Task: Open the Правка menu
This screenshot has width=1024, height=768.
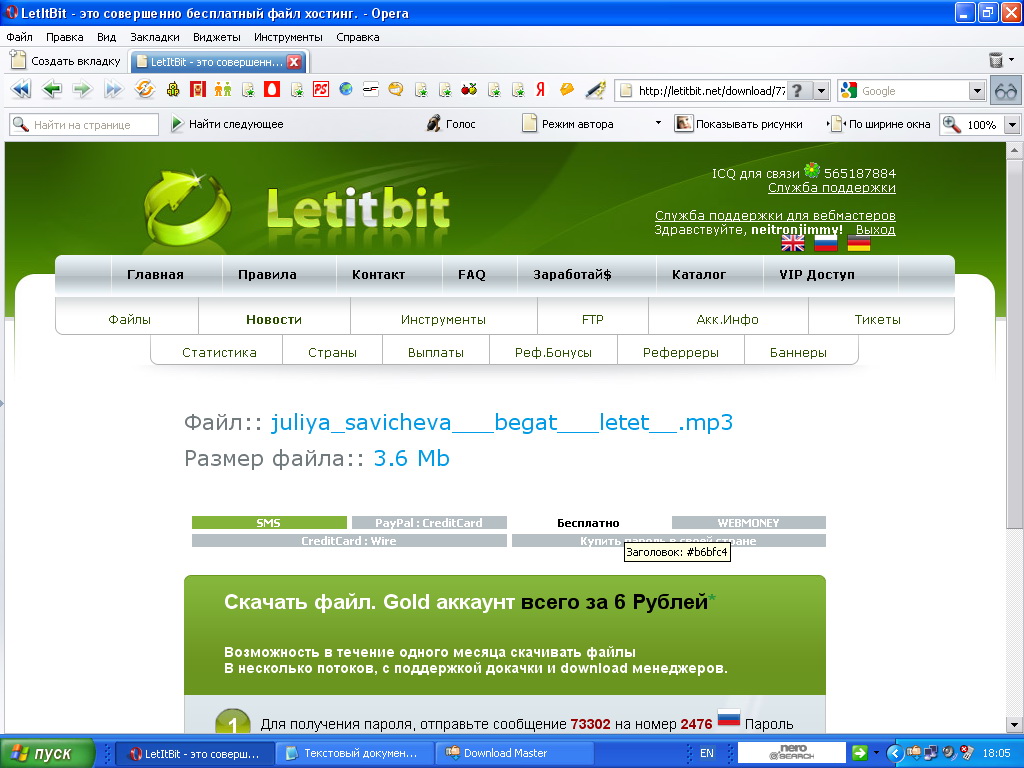Action: 65,37
